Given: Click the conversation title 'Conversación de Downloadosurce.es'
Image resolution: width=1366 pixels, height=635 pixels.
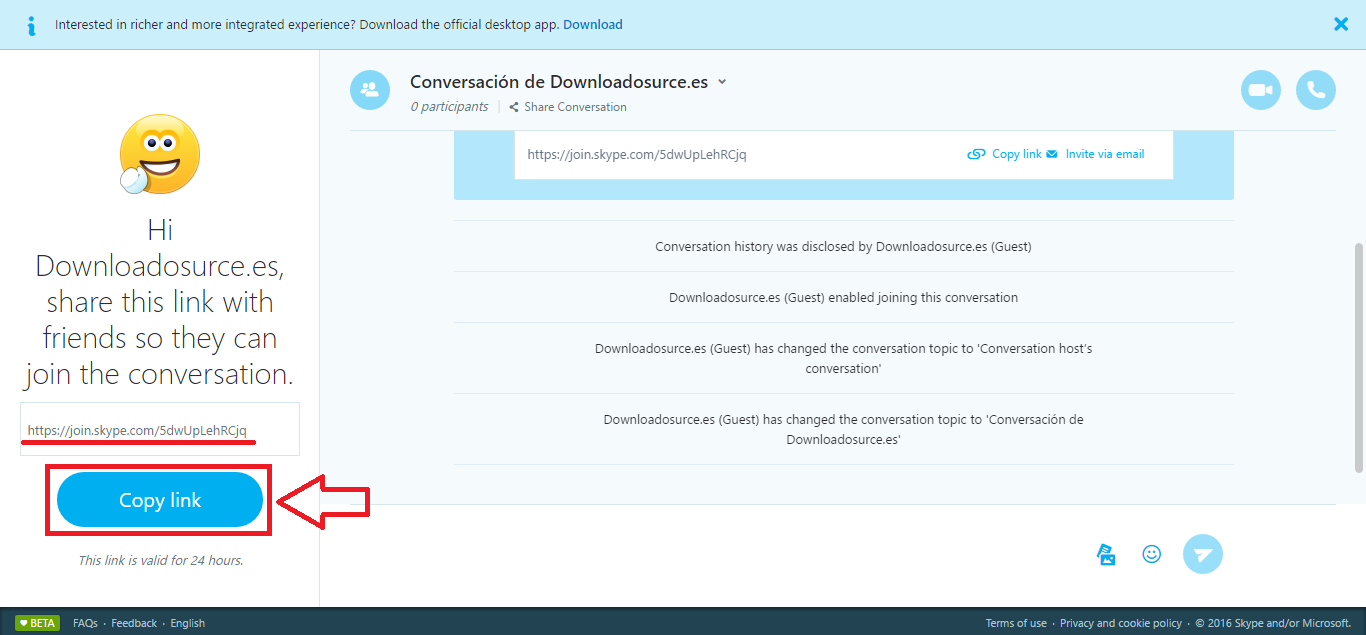Looking at the screenshot, I should (559, 82).
